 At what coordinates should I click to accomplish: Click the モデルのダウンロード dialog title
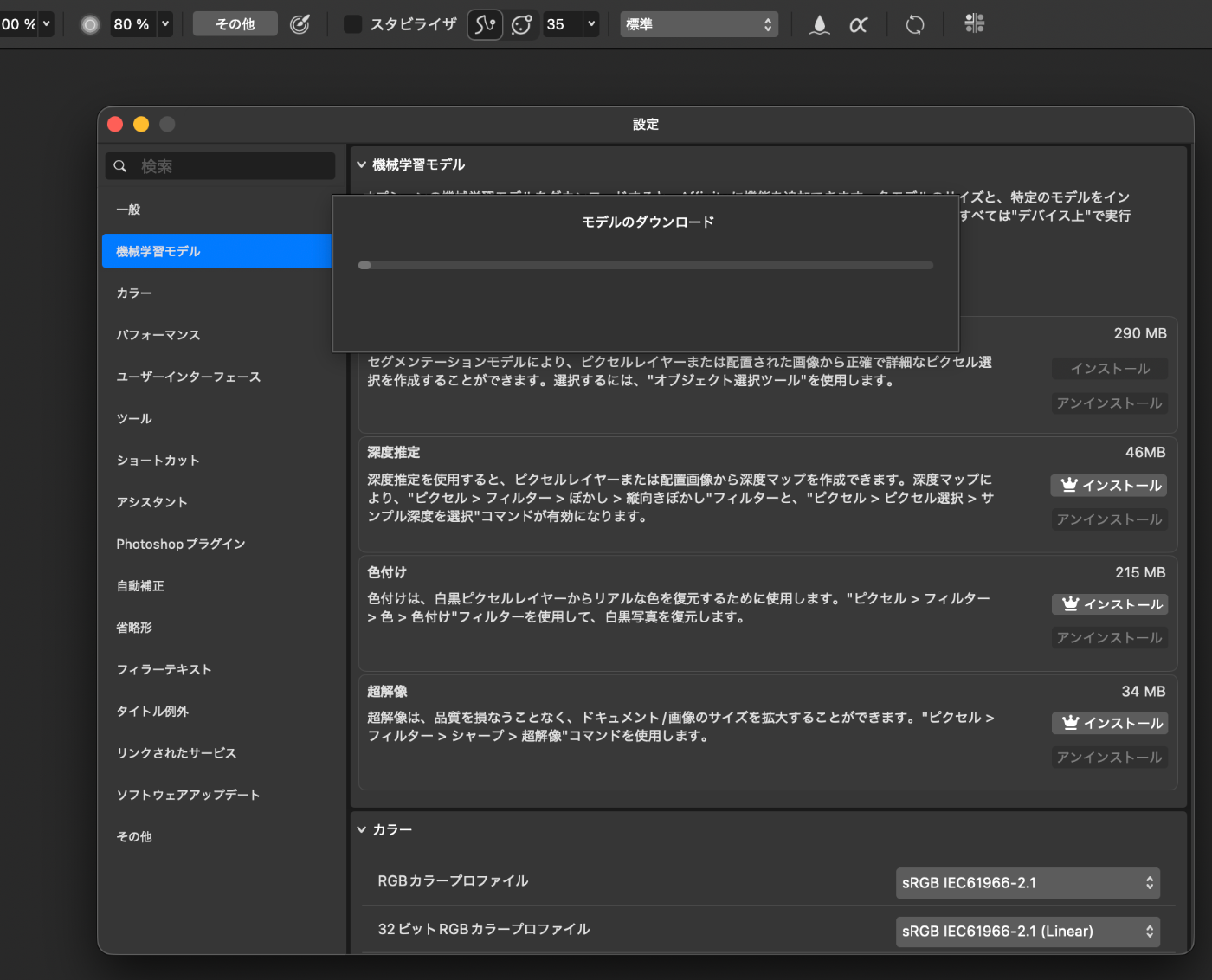648,222
